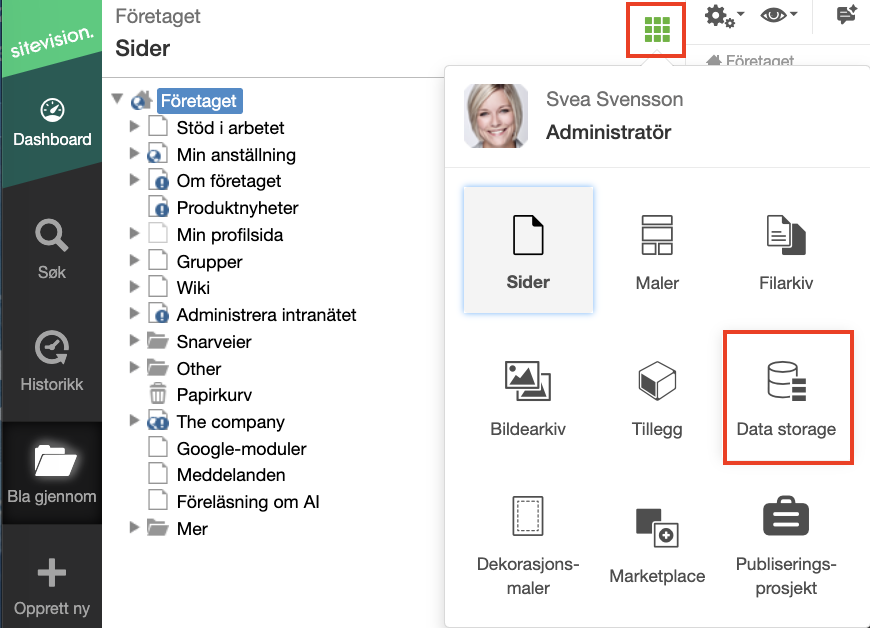Open the green app grid menu
The height and width of the screenshot is (628, 870).
pyautogui.click(x=657, y=30)
